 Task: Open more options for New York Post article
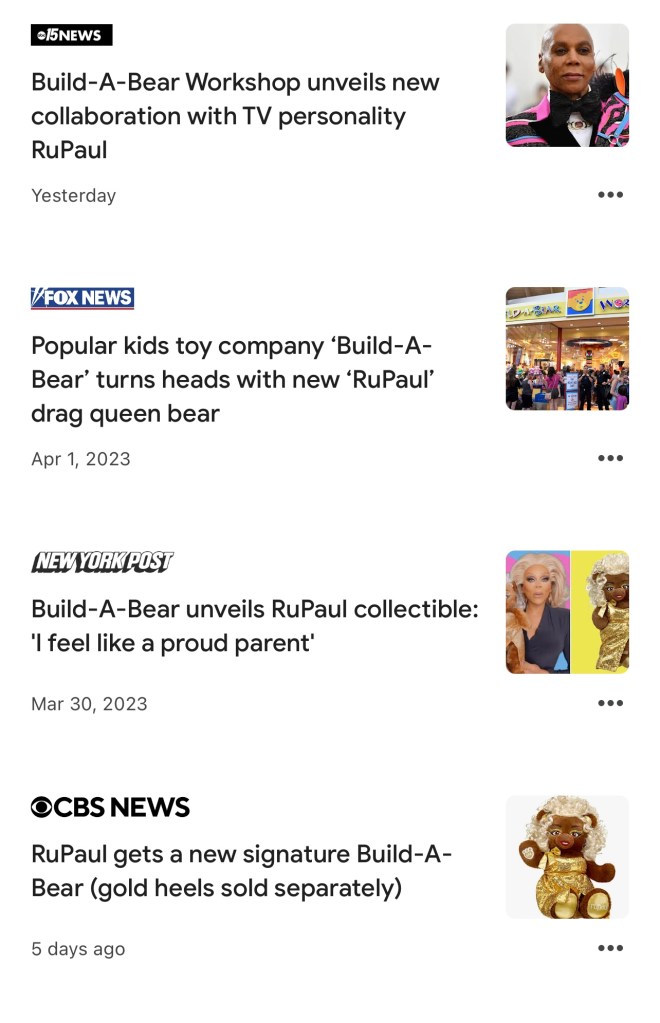point(610,703)
